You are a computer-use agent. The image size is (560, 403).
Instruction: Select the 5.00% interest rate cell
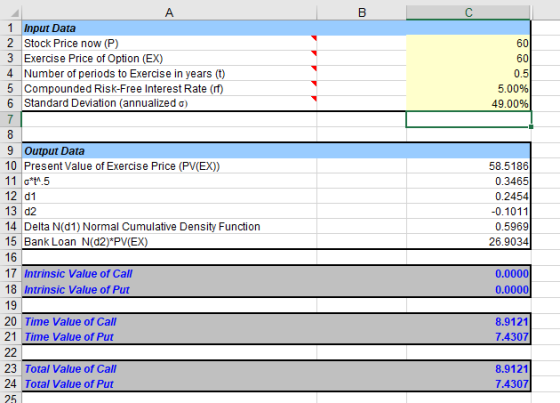[x=468, y=88]
